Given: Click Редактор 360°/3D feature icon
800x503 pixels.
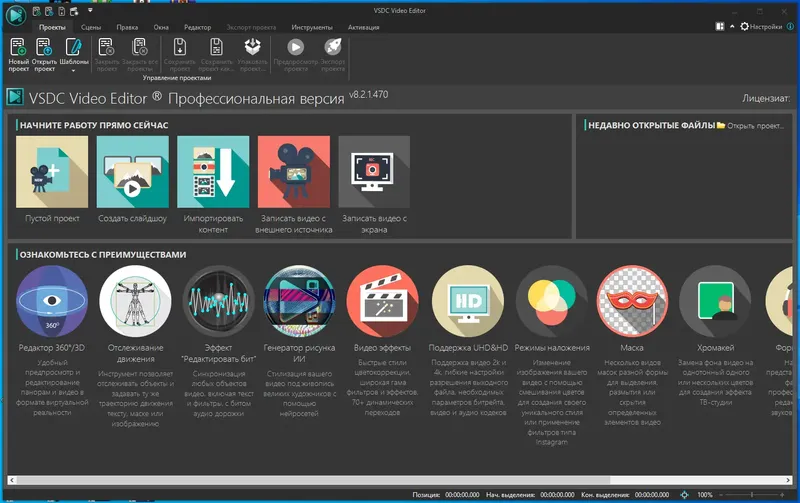Looking at the screenshot, I should click(x=52, y=301).
